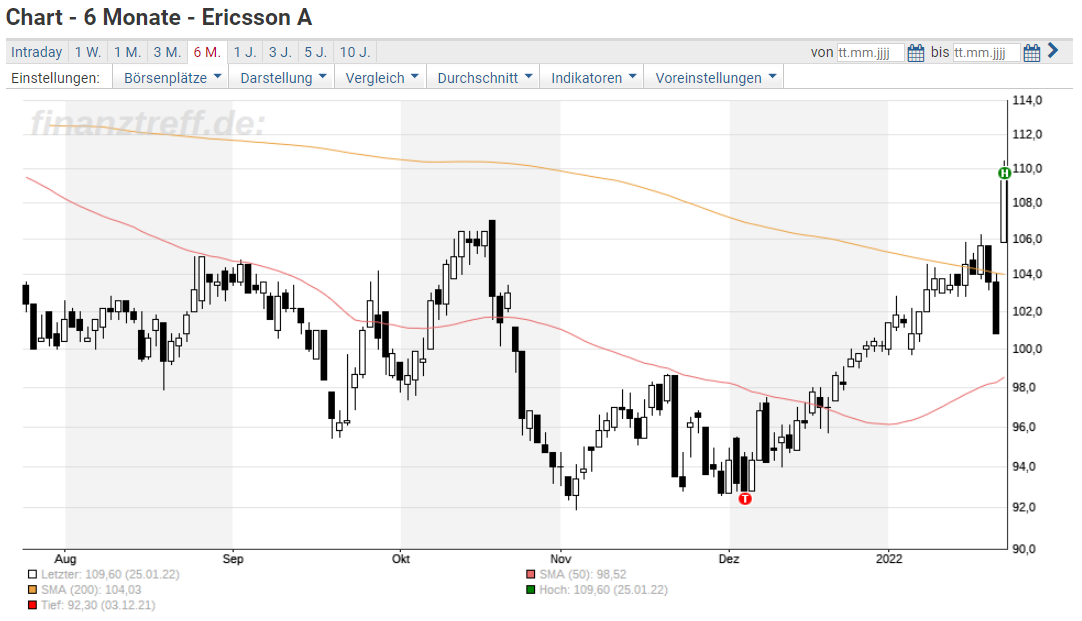Click the 106,0 price axis label
Screen dimensions: 1082x621
1027,239
